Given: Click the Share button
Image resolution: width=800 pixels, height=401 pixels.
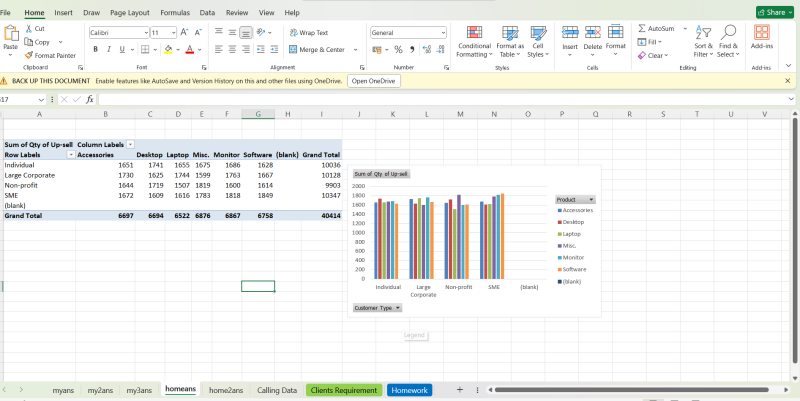Looking at the screenshot, I should (x=774, y=12).
